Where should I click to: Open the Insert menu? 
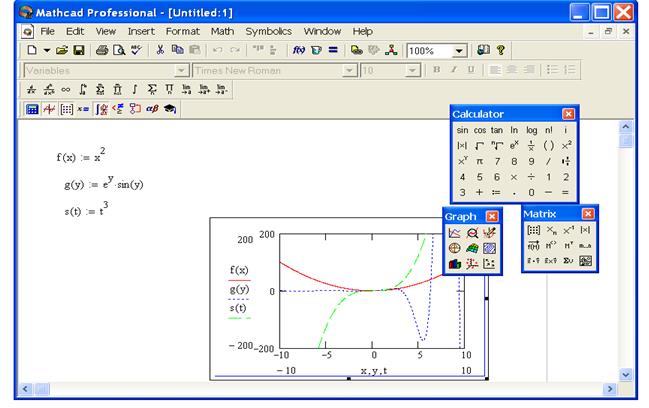point(141,31)
